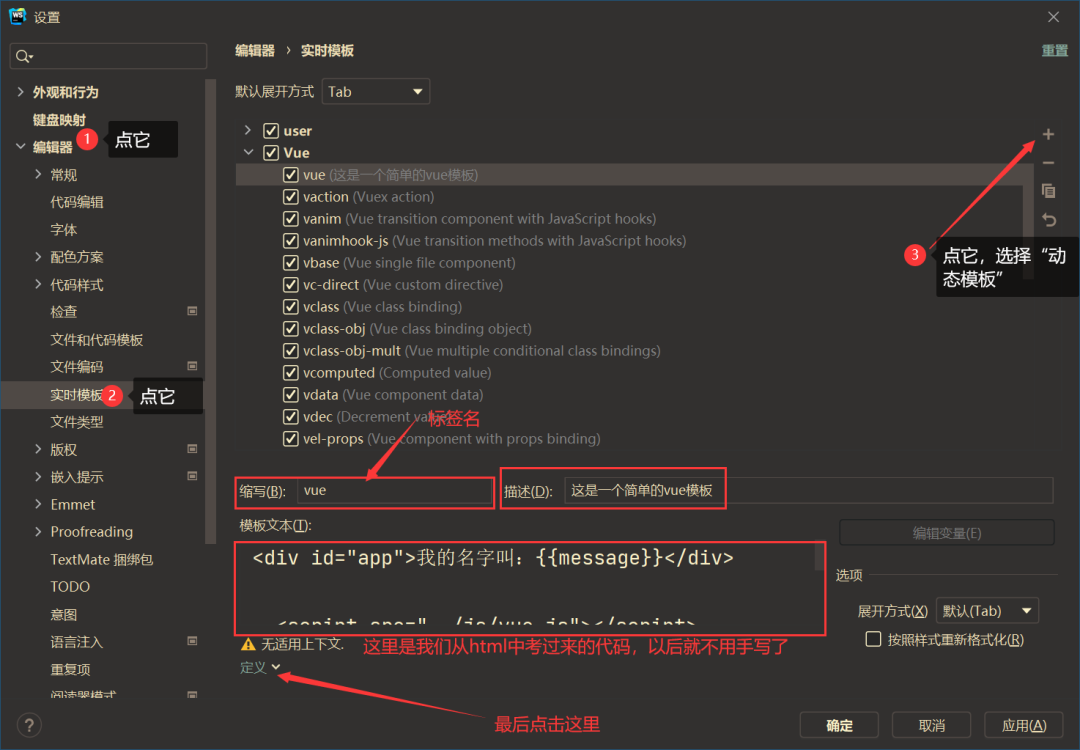Click inside the 模板文本 code editor
Image resolution: width=1080 pixels, height=750 pixels.
point(529,587)
